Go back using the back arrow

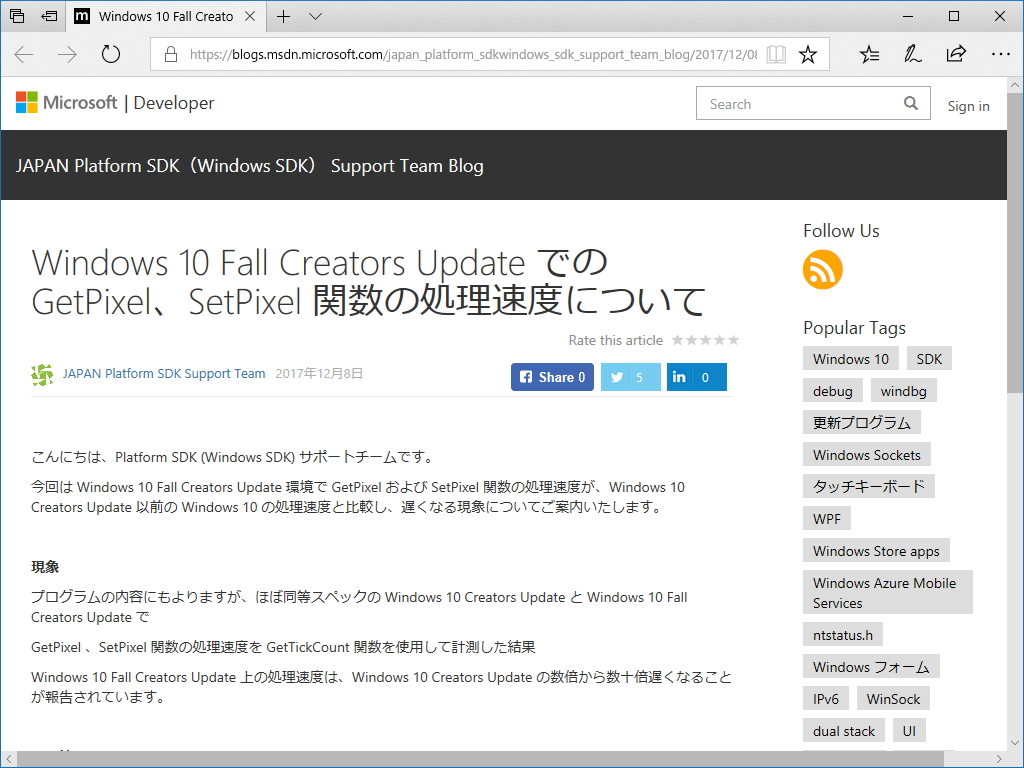click(x=22, y=54)
